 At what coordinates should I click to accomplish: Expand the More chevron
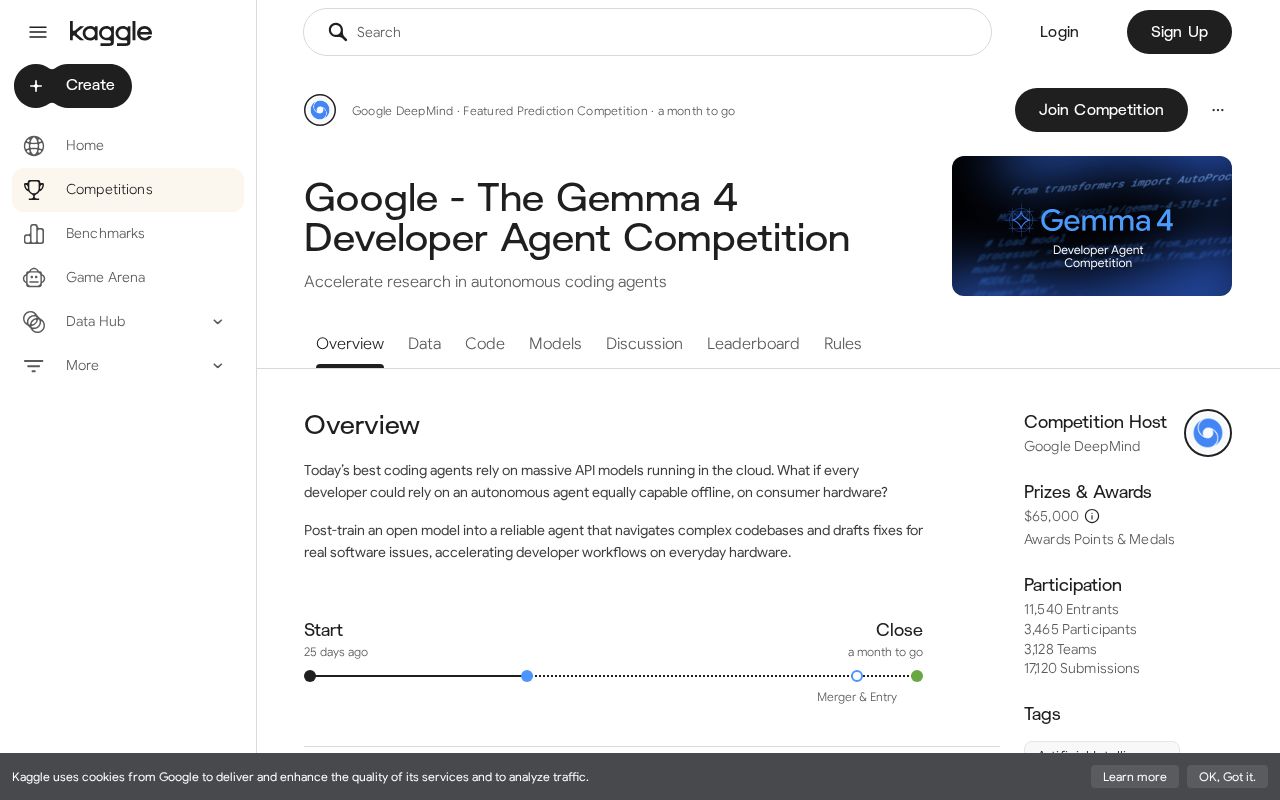[x=218, y=366]
